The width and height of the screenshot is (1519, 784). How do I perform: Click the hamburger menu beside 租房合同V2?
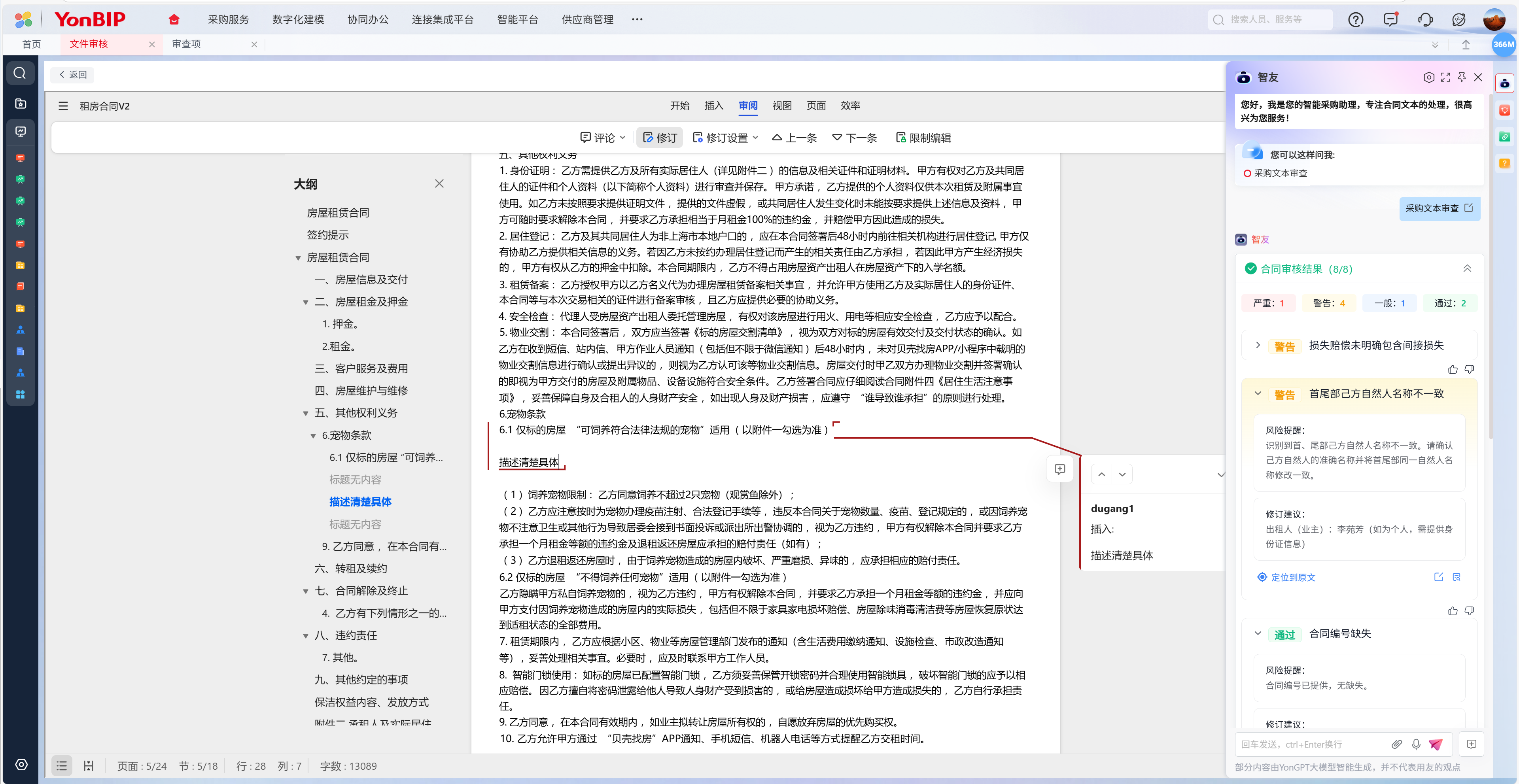pyautogui.click(x=63, y=106)
